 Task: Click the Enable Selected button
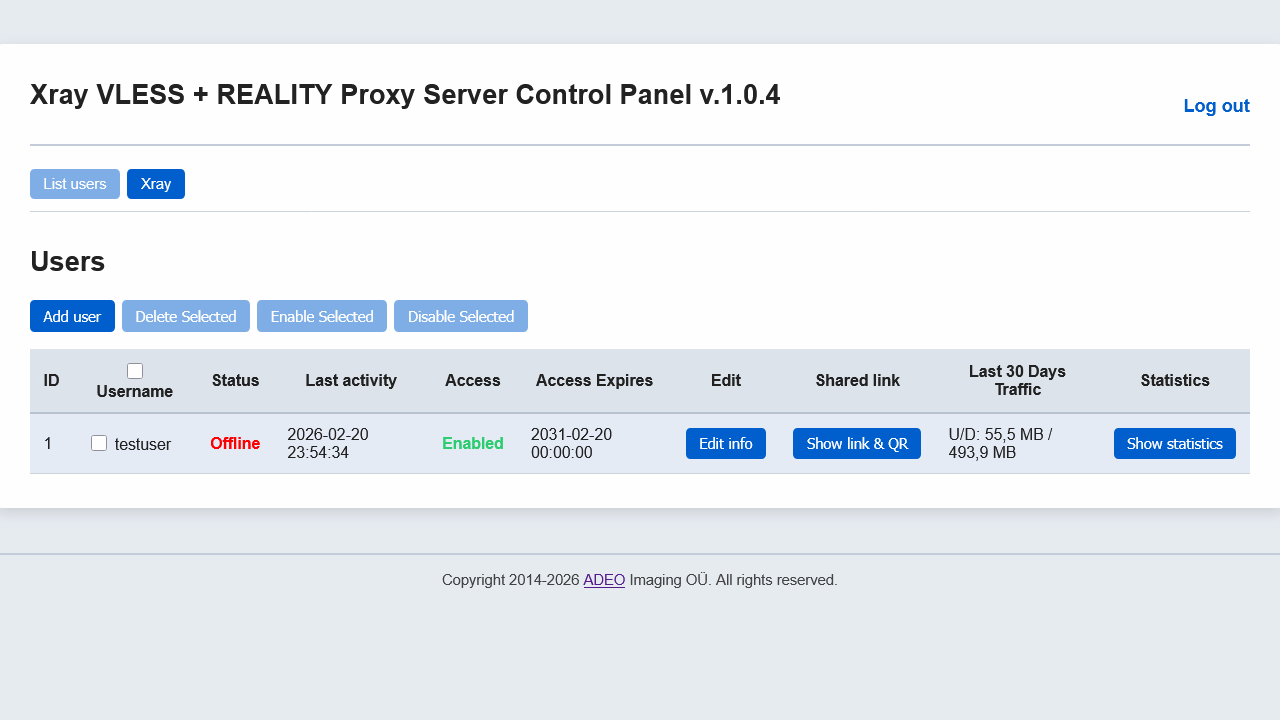[322, 316]
